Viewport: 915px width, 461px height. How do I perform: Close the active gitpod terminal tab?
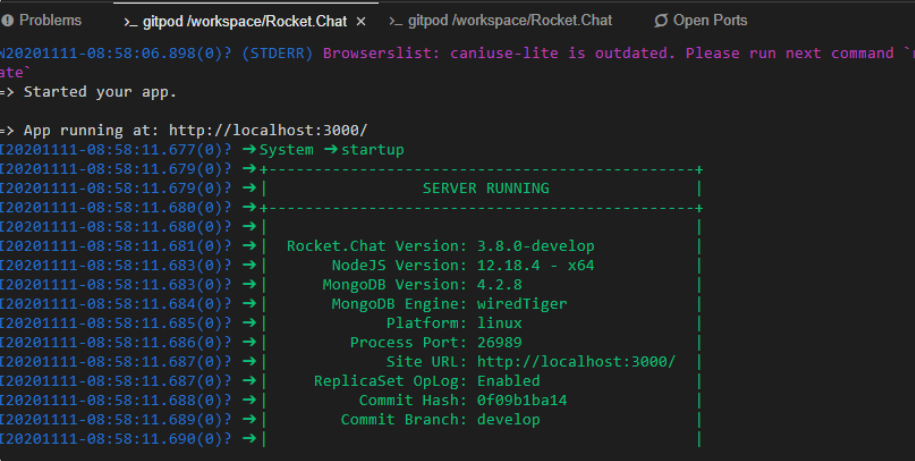click(361, 22)
